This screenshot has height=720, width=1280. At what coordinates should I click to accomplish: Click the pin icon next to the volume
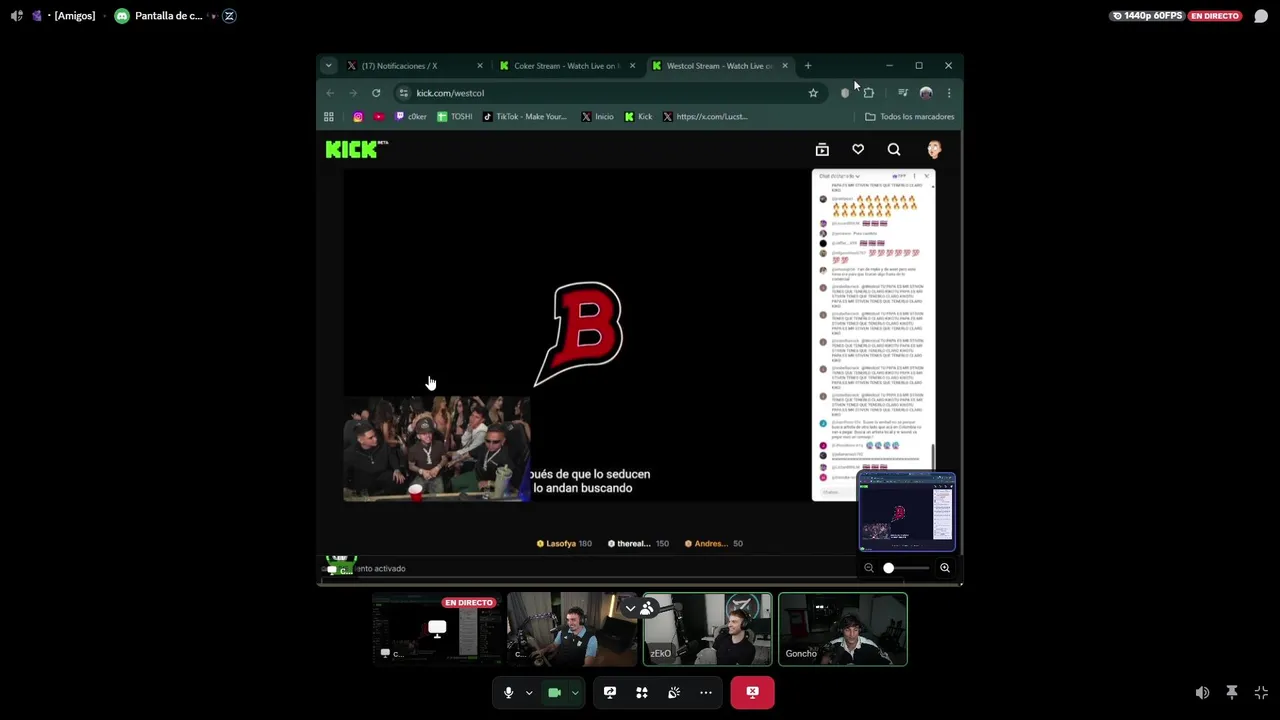point(1232,692)
